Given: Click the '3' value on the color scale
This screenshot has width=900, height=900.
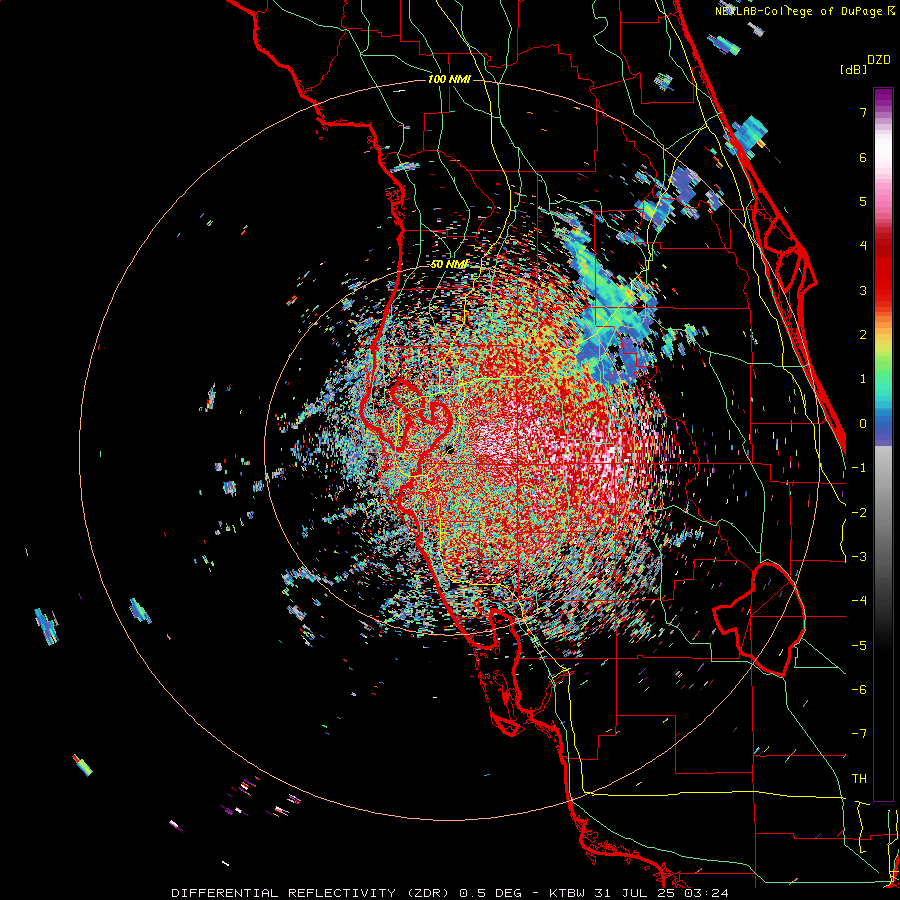Looking at the screenshot, I should 863,290.
